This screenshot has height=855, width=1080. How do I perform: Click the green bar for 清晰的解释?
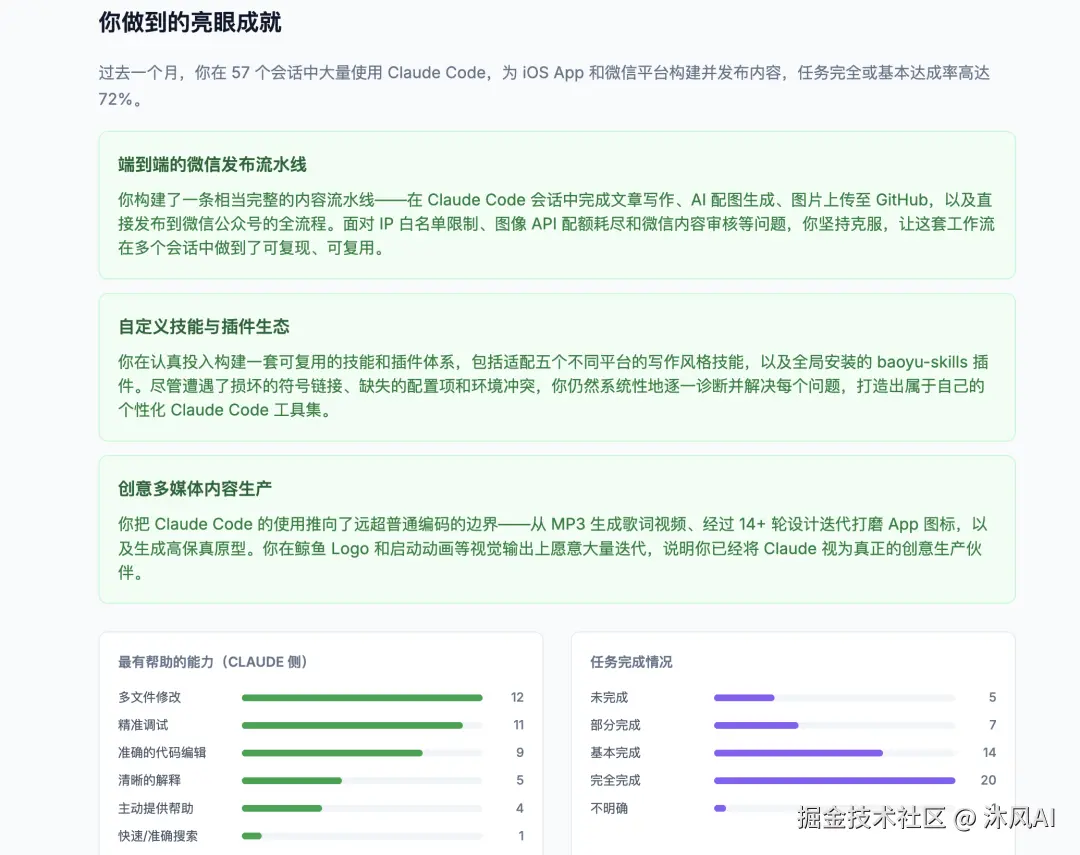click(292, 781)
